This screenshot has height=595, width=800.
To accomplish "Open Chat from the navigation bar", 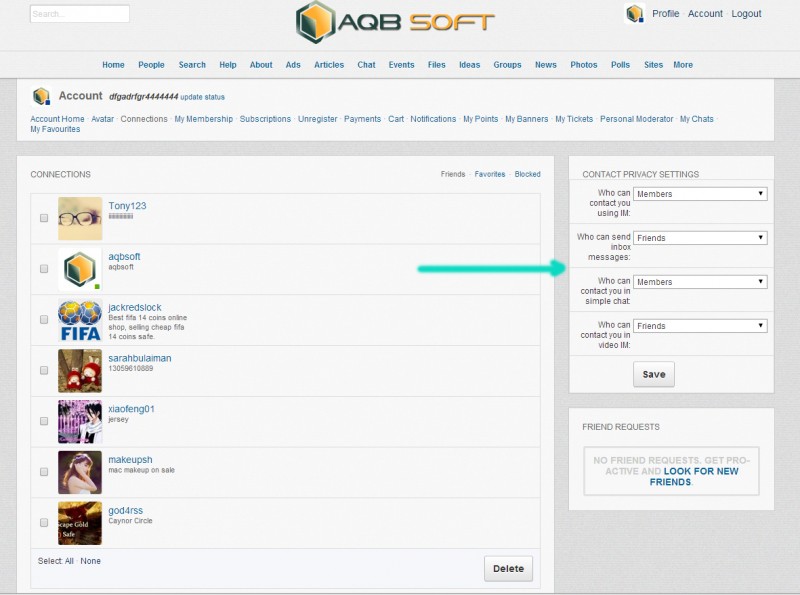I will pyautogui.click(x=366, y=65).
